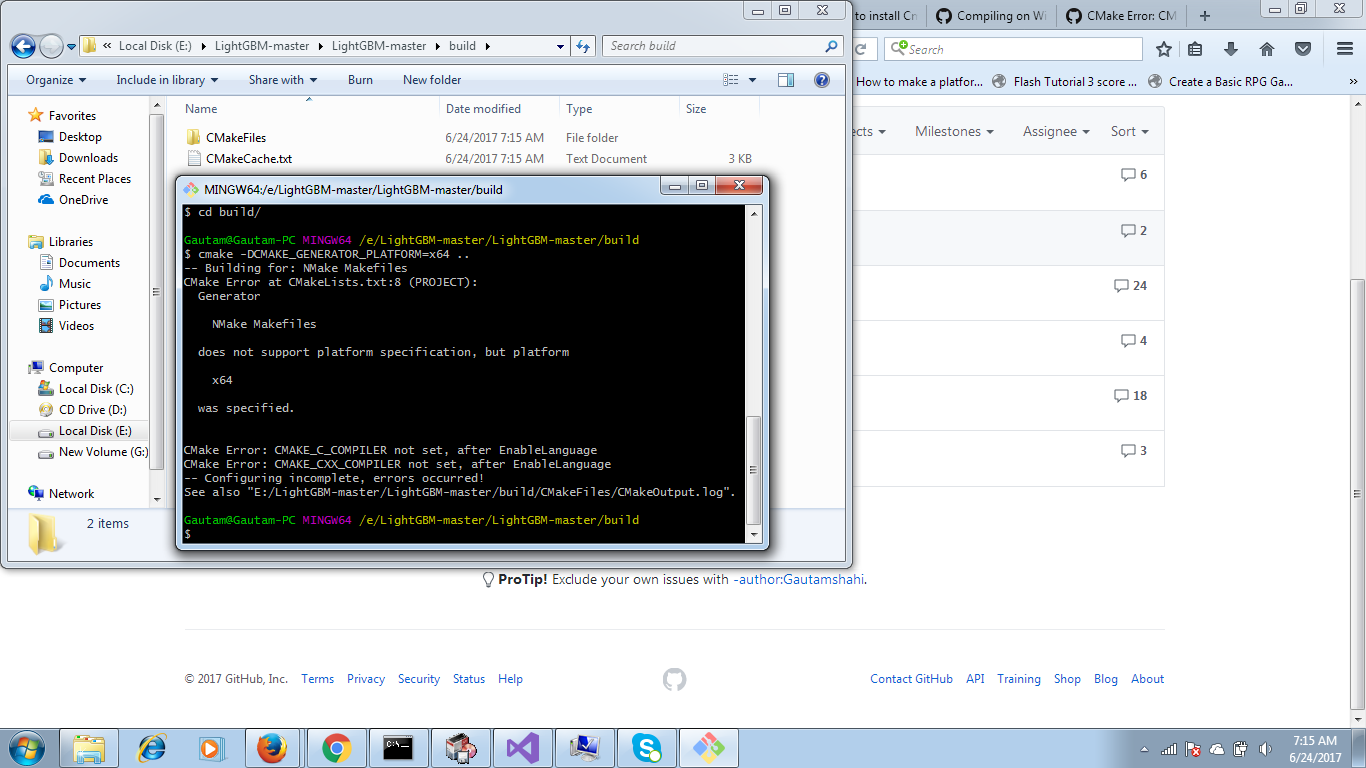Click the MINGW64 terminal title bar icon

coord(191,189)
